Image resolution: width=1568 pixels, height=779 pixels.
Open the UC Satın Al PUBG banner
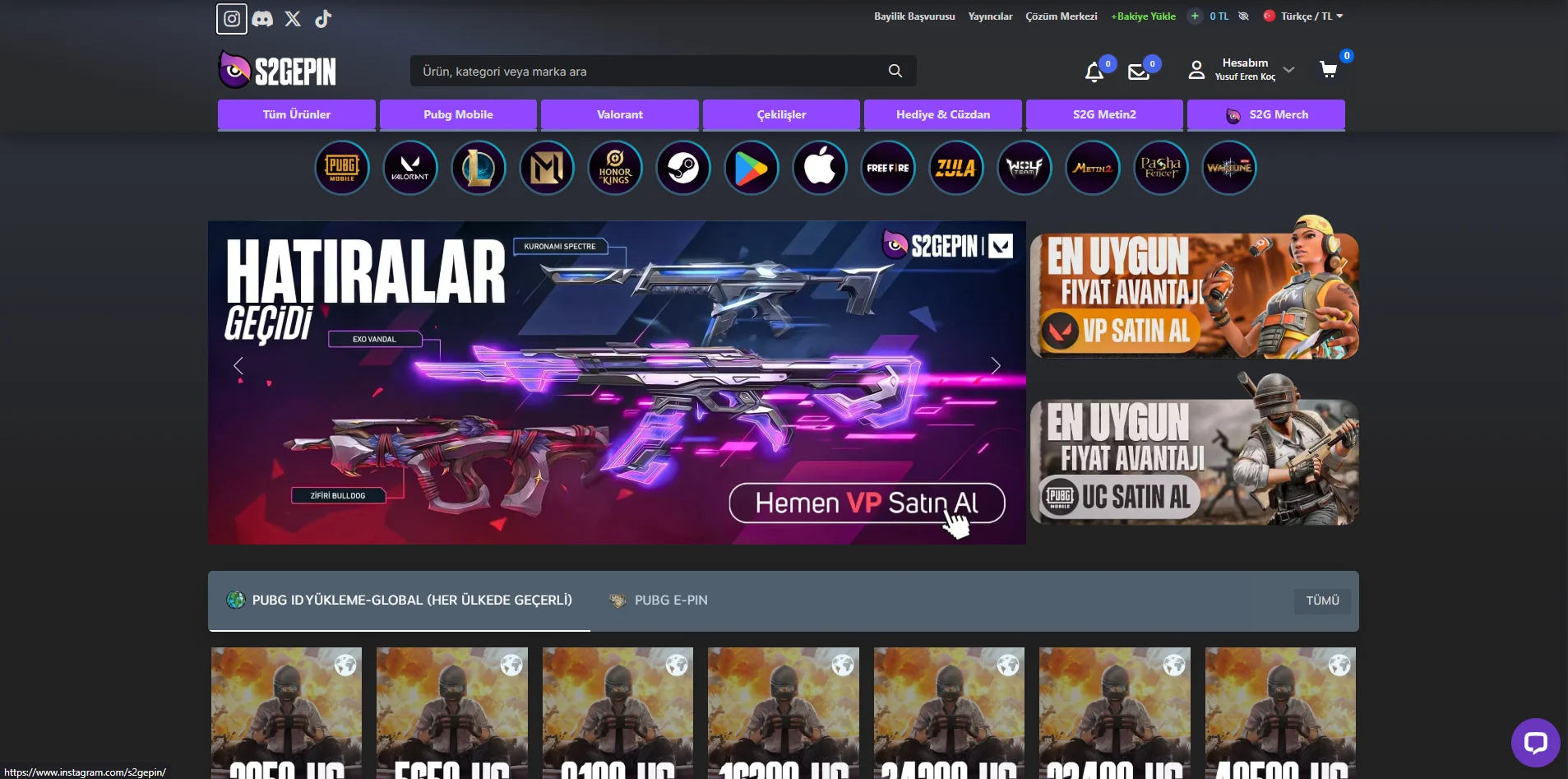pos(1193,462)
